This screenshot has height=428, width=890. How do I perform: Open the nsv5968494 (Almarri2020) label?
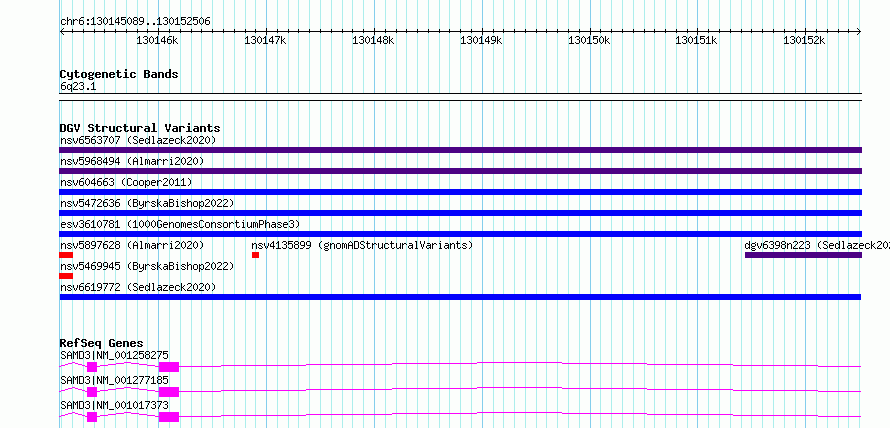coord(132,161)
